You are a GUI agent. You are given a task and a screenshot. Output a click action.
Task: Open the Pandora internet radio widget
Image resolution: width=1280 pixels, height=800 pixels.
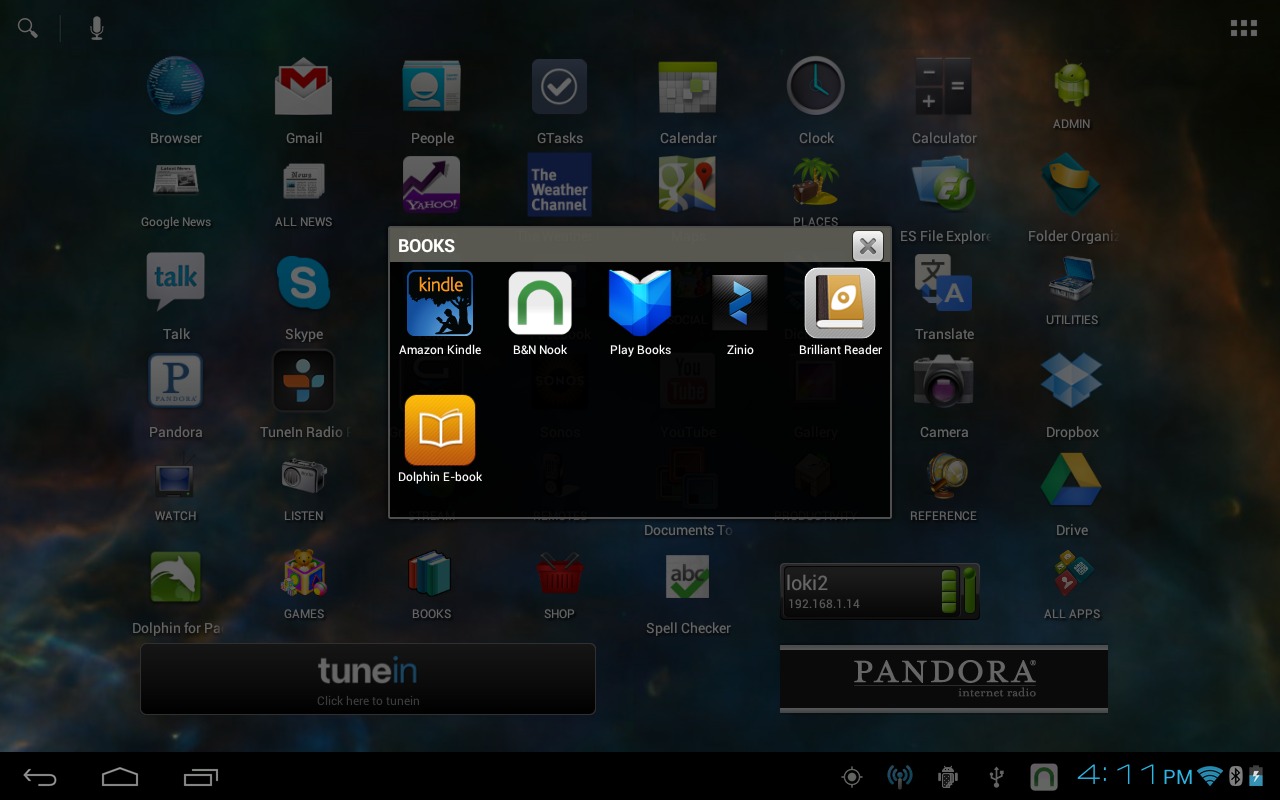pos(944,679)
